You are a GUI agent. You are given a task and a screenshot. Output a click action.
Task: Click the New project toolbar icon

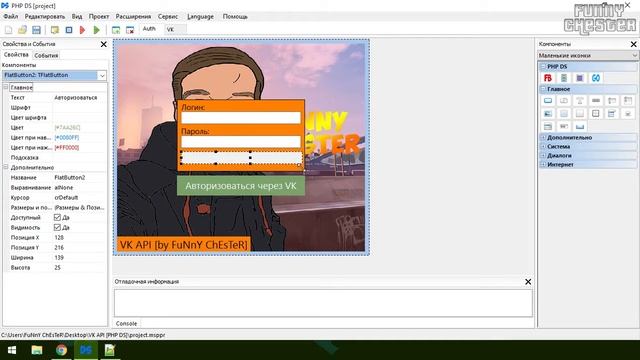[x=9, y=30]
